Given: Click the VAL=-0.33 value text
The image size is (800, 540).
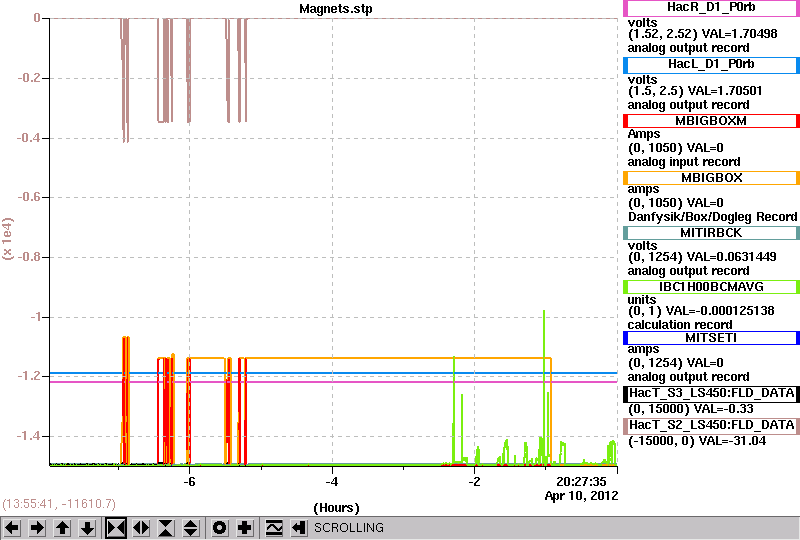Looking at the screenshot, I should coord(724,409).
